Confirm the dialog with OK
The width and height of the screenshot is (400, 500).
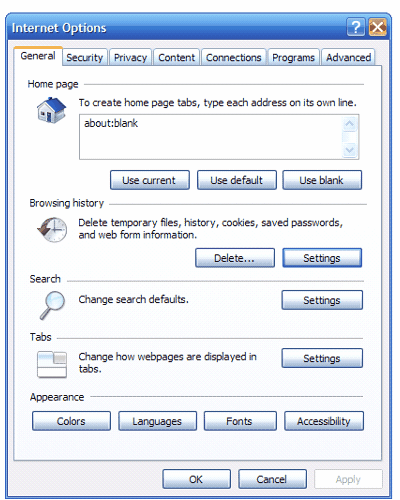pos(196,479)
